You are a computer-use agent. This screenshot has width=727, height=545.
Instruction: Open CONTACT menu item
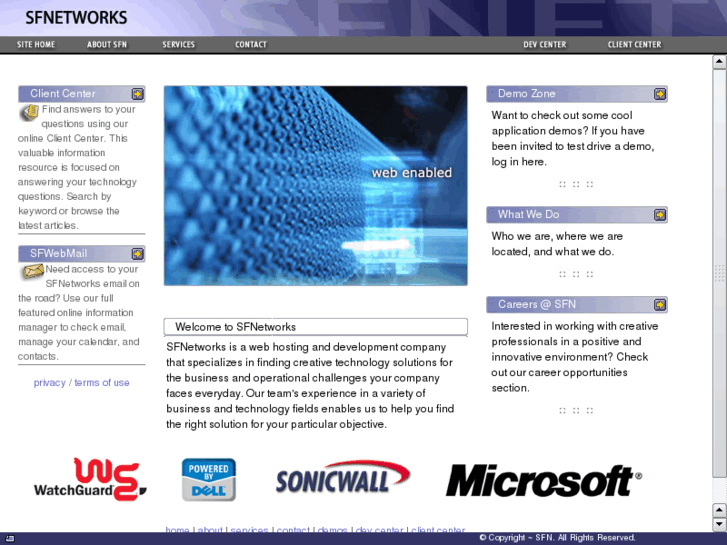tap(251, 45)
